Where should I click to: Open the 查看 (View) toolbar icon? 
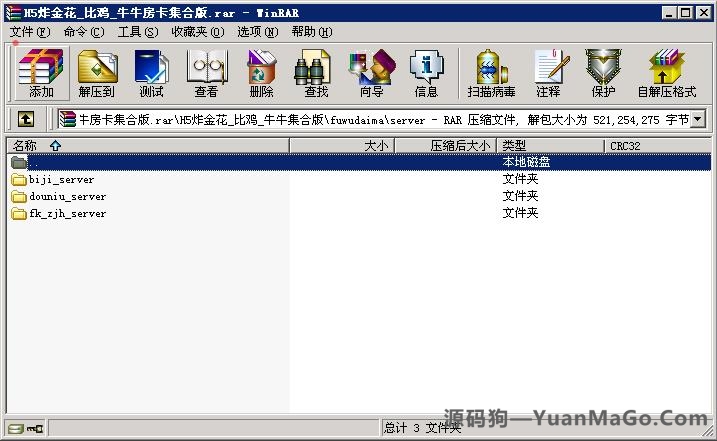[x=206, y=73]
